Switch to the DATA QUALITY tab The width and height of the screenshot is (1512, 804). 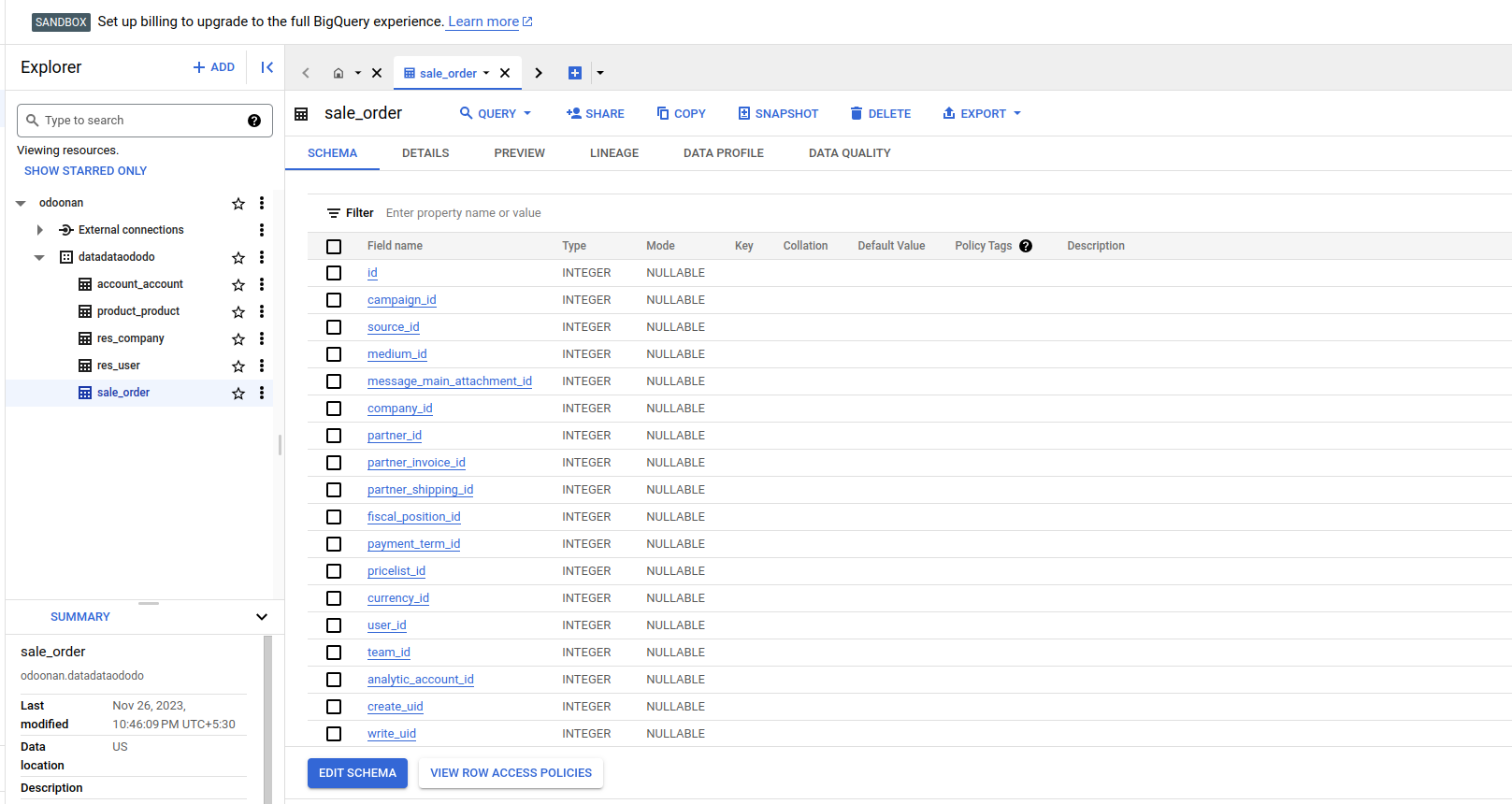point(850,153)
